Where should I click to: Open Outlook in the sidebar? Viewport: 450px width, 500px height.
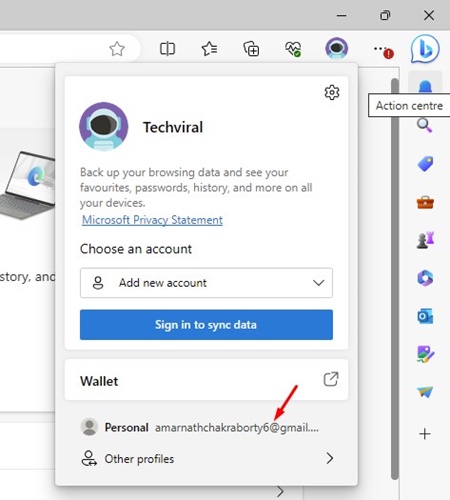[425, 316]
